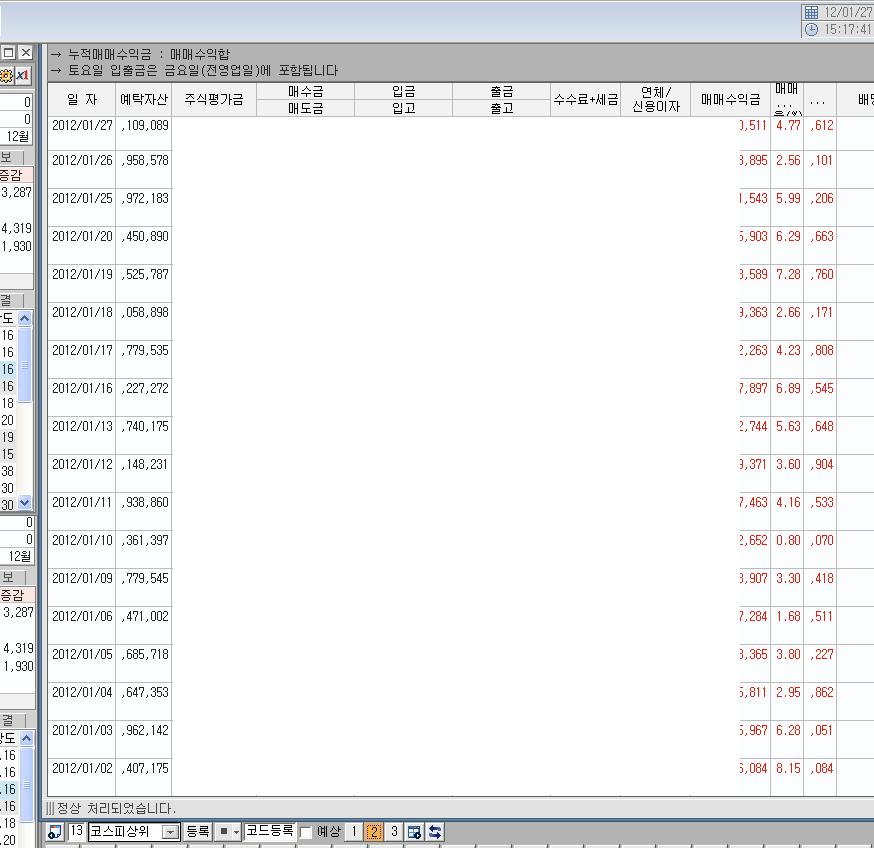Image resolution: width=874 pixels, height=848 pixels.
Task: Click the 연체/신용이자 column header
Action: pos(656,100)
